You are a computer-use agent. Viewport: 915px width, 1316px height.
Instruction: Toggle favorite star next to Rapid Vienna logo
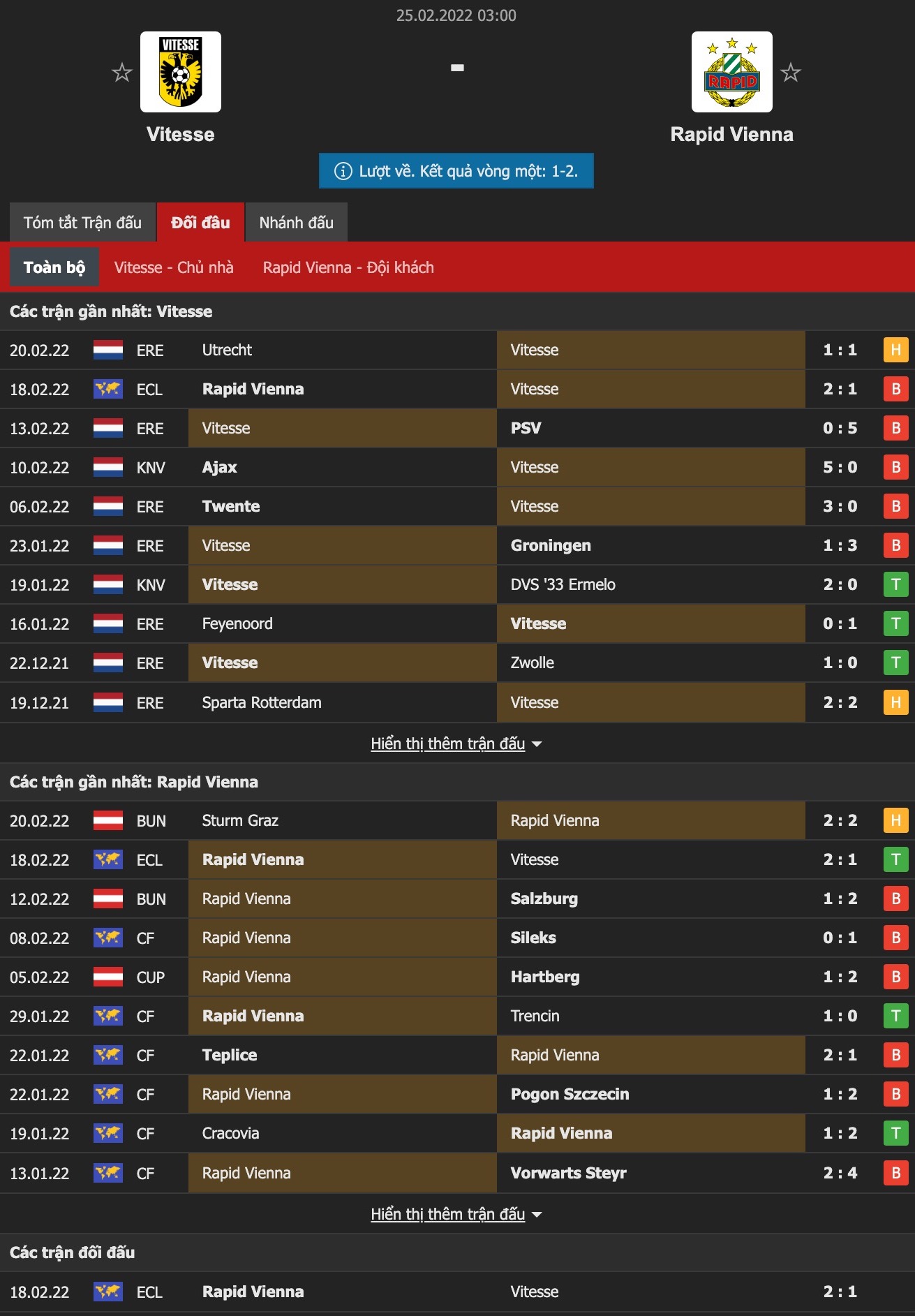click(791, 72)
